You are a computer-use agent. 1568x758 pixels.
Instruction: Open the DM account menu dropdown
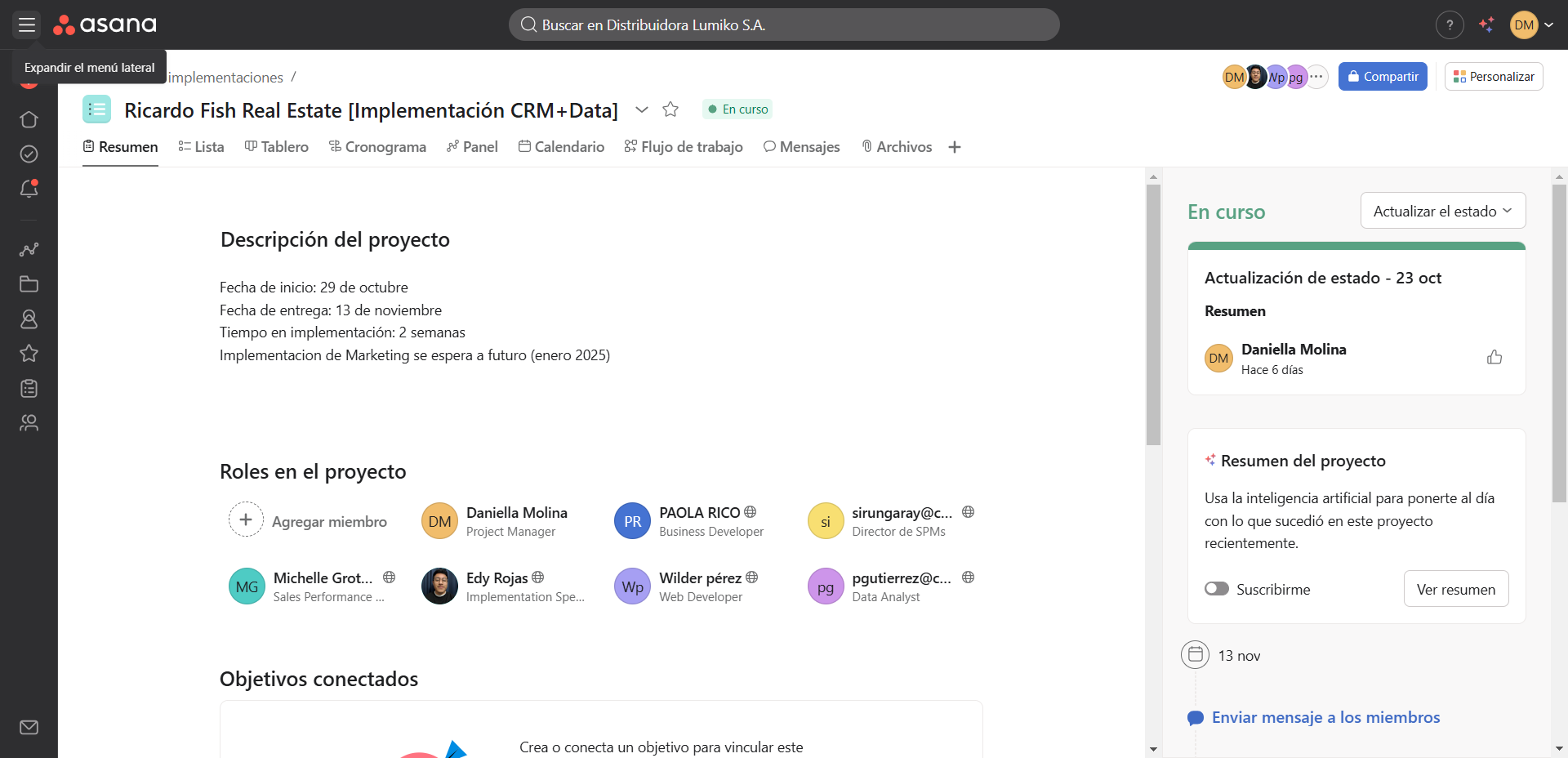(1532, 25)
